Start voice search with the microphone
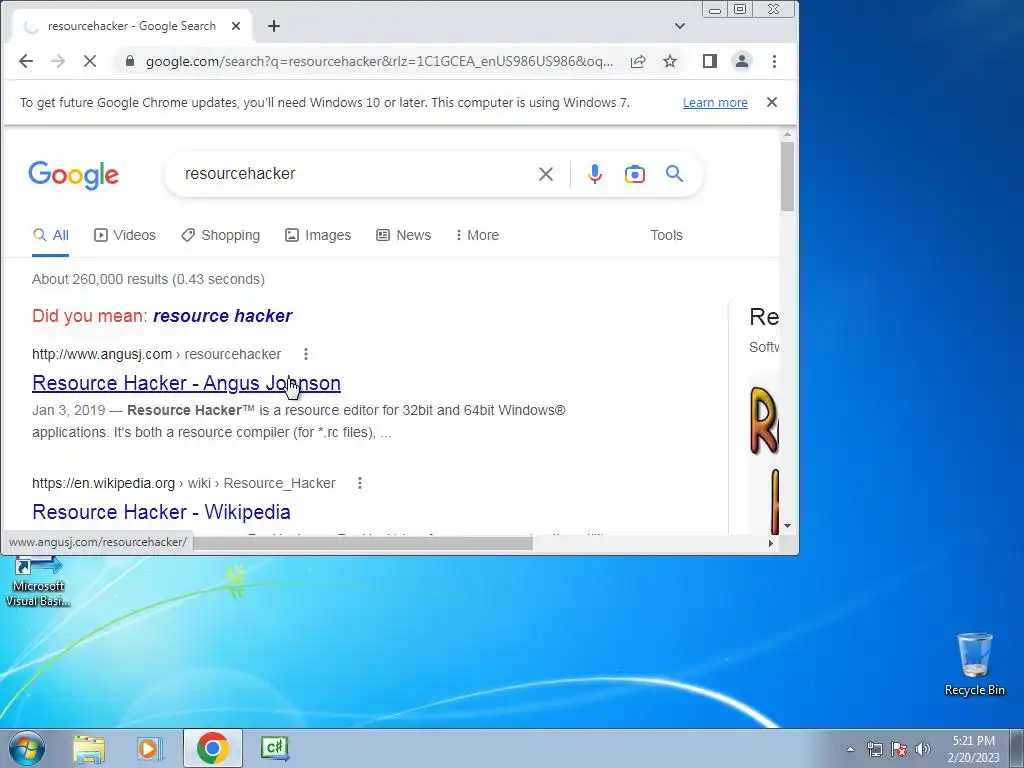Screen dimensions: 1024x768 594,174
